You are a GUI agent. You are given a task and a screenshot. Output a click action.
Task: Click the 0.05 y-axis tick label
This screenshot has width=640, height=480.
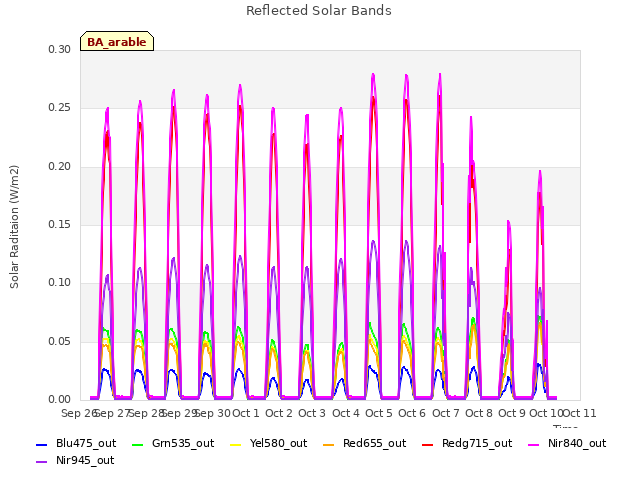[60, 341]
